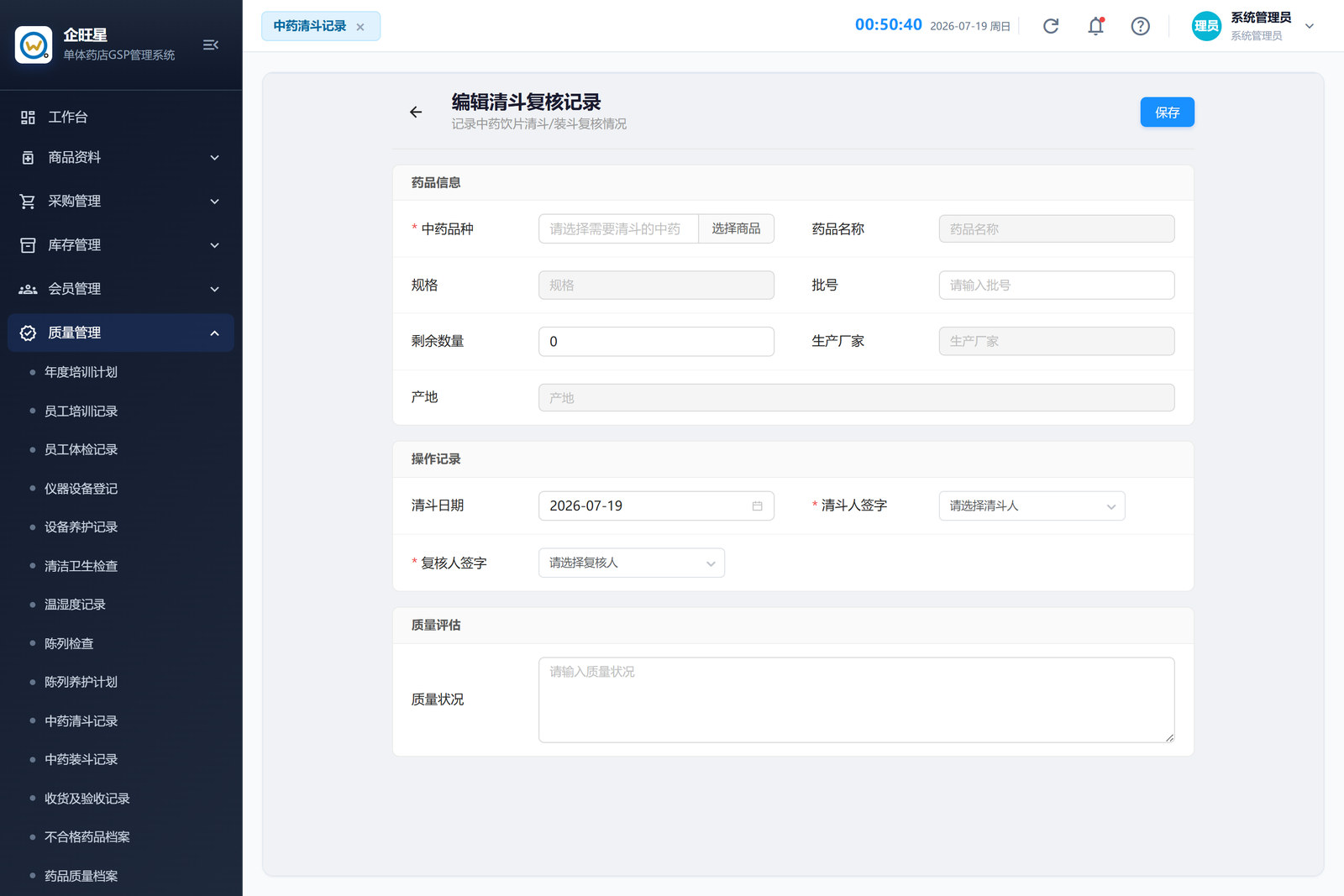Open the user account dropdown arrow
Viewport: 1344px width, 896px height.
pyautogui.click(x=1309, y=26)
